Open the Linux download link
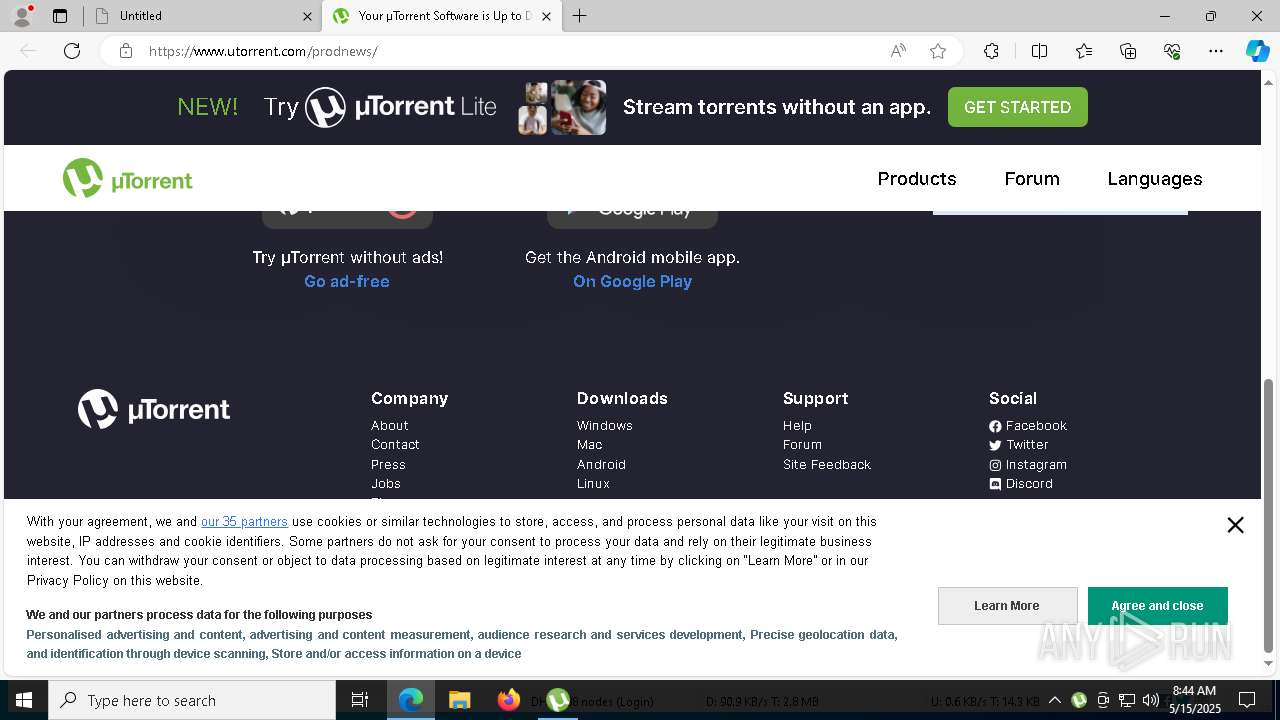The height and width of the screenshot is (720, 1280). pyautogui.click(x=593, y=484)
